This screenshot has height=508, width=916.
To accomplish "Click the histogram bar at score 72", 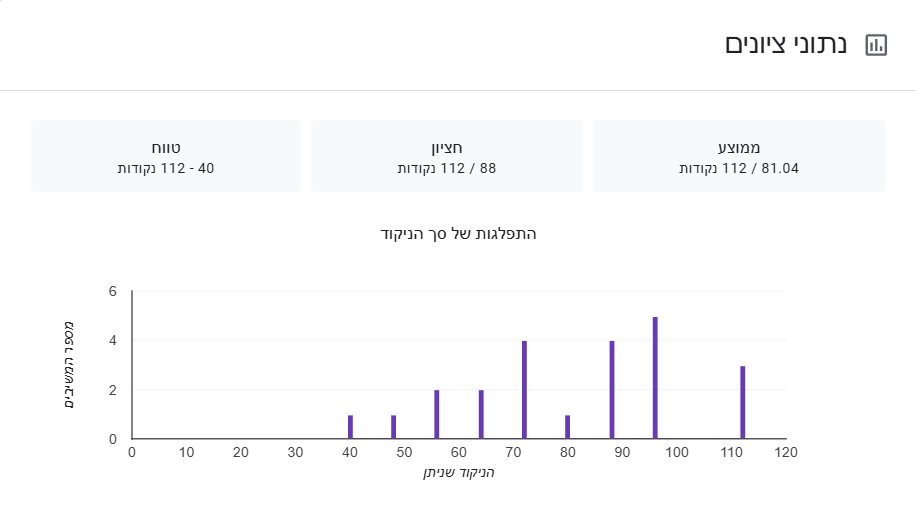I will pos(524,390).
